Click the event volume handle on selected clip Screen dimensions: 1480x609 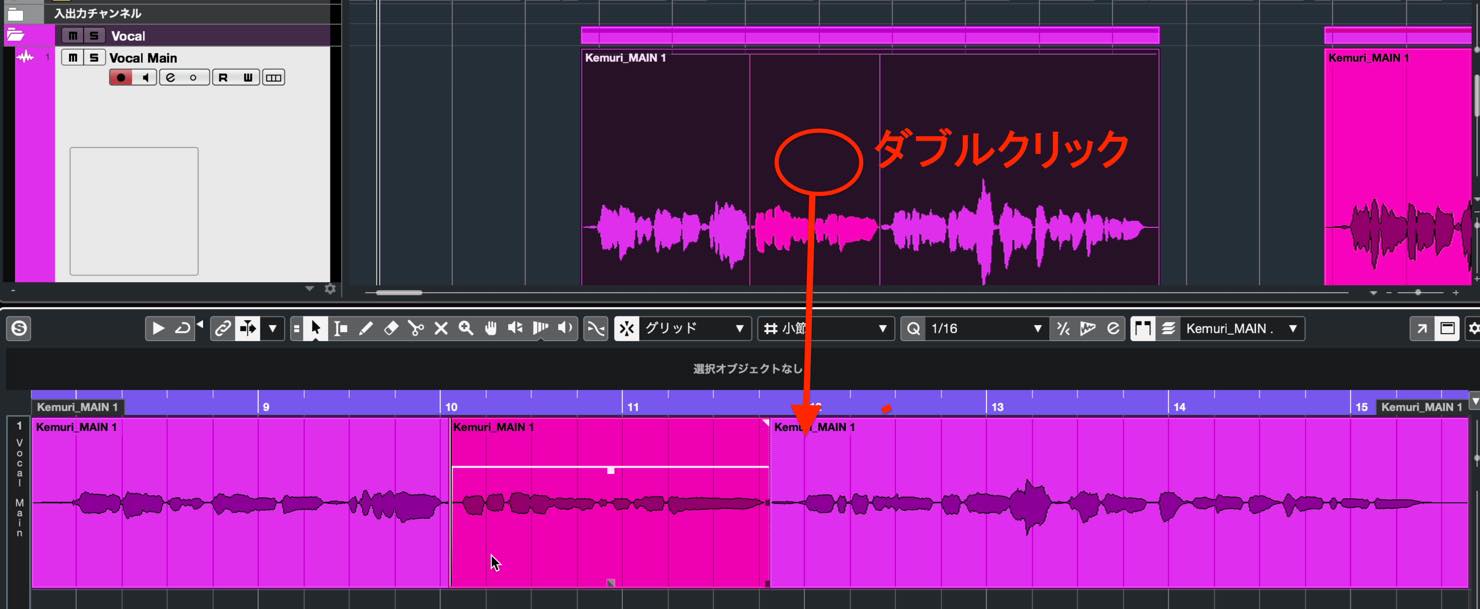(x=611, y=469)
